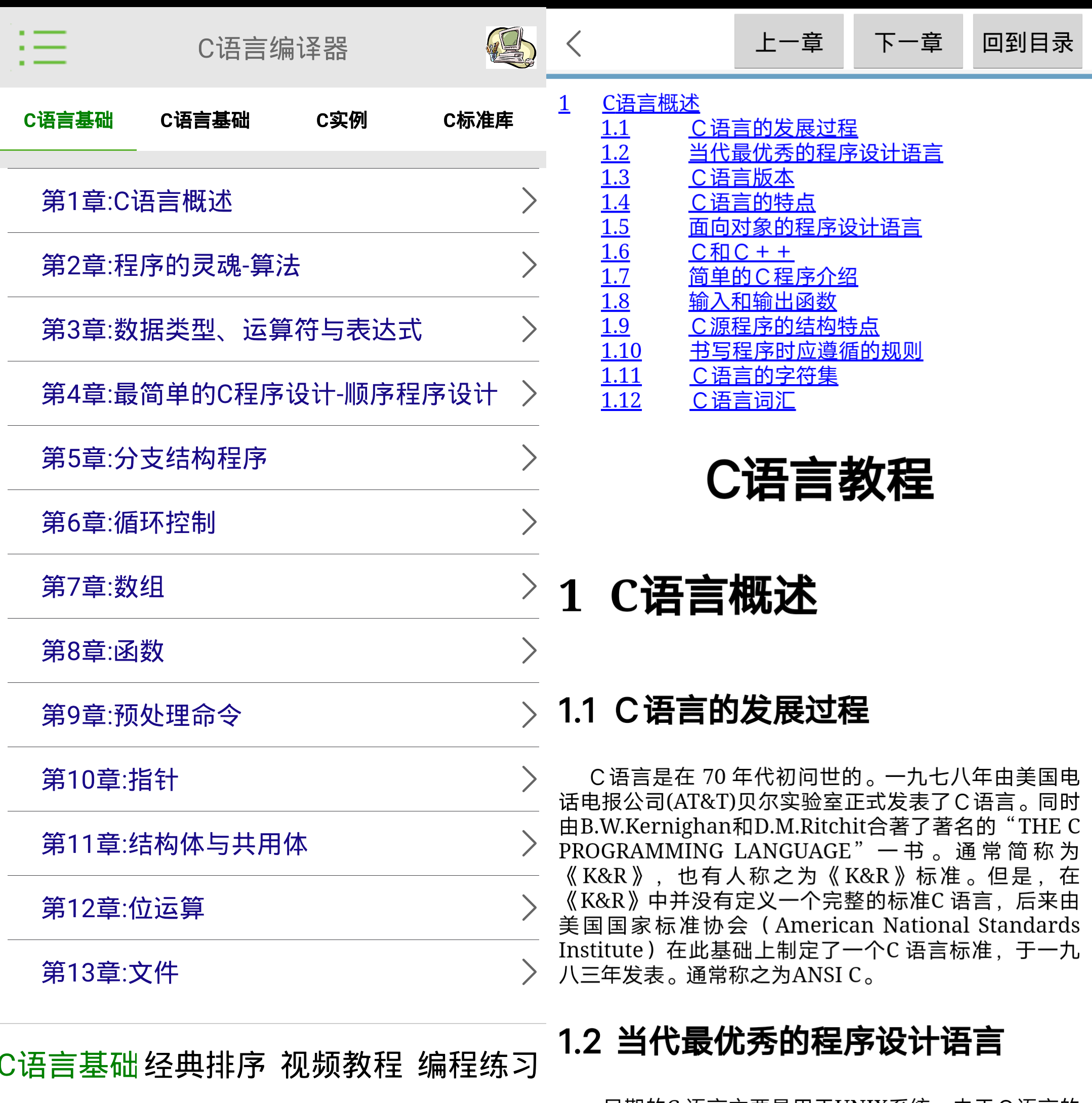1092x1103 pixels.
Task: Expand chevron for 第11章:结构体与共用体
Action: [530, 844]
